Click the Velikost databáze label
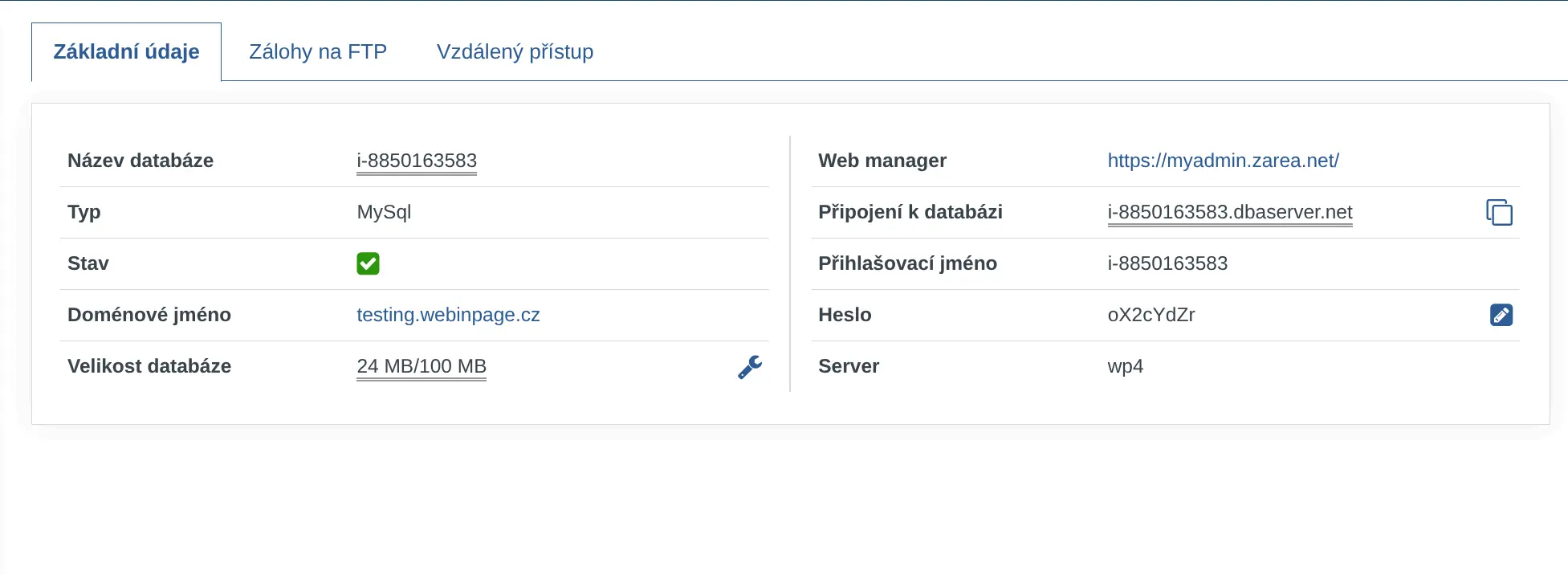This screenshot has width=1568, height=575. pyautogui.click(x=149, y=366)
